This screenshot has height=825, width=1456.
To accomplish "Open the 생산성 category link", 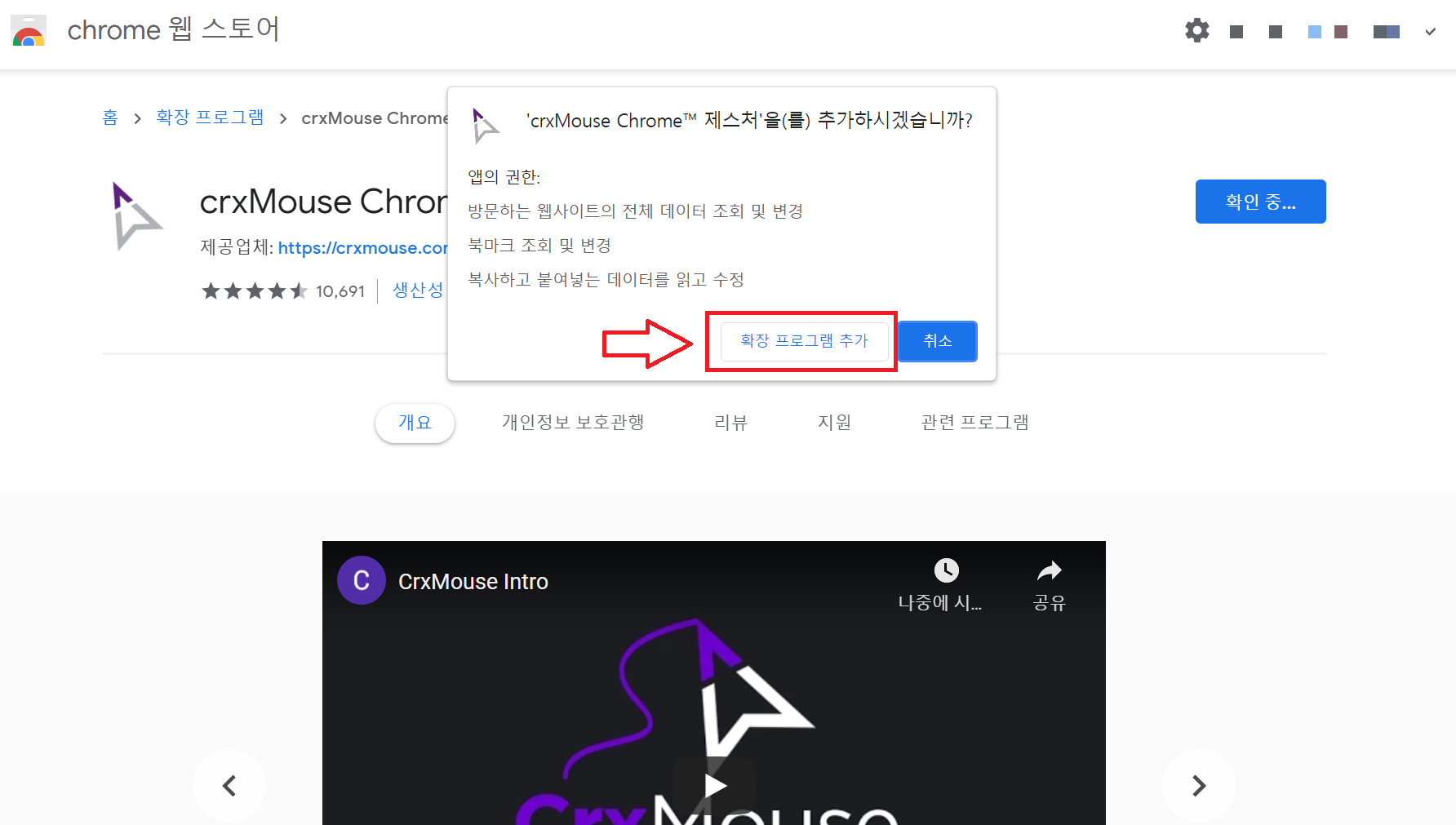I will coord(418,291).
